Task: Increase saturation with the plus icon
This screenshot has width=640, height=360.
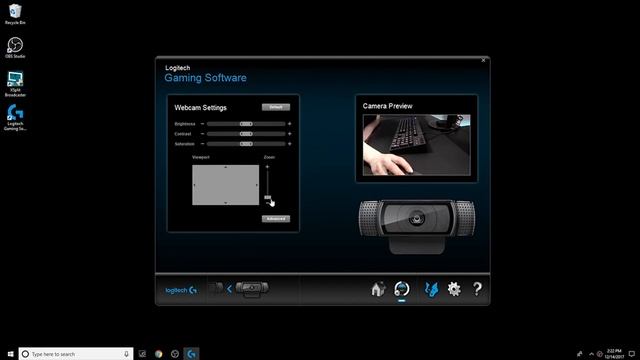Action: [x=289, y=144]
